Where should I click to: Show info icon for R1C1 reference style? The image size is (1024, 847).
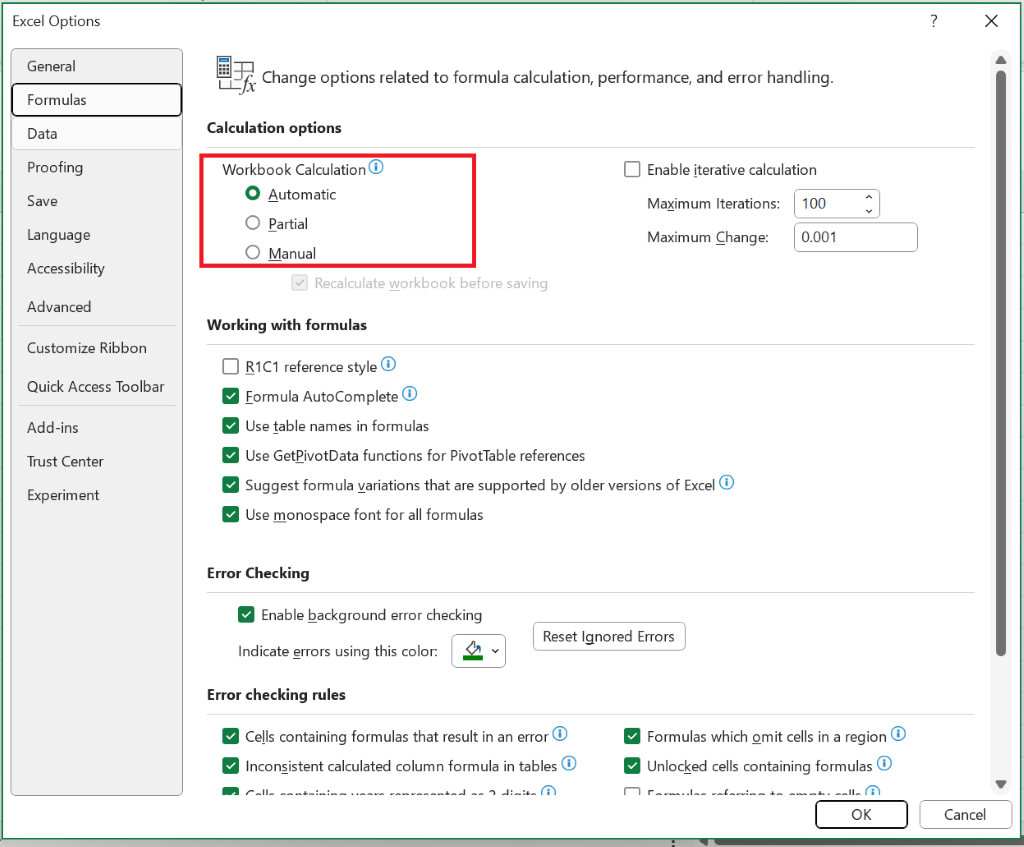[x=389, y=364]
